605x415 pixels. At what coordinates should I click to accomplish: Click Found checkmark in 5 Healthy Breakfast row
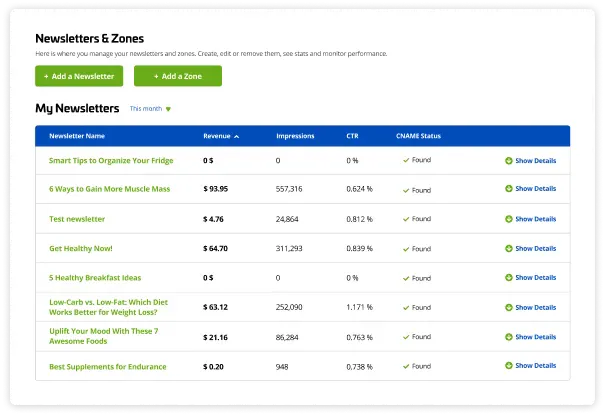[406, 278]
